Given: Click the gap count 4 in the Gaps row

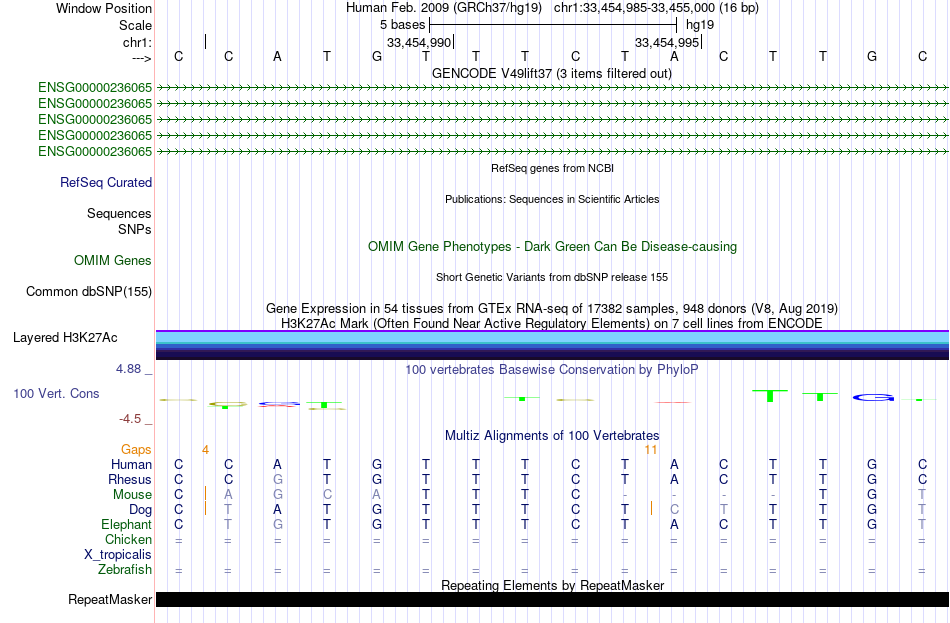Looking at the screenshot, I should [205, 450].
